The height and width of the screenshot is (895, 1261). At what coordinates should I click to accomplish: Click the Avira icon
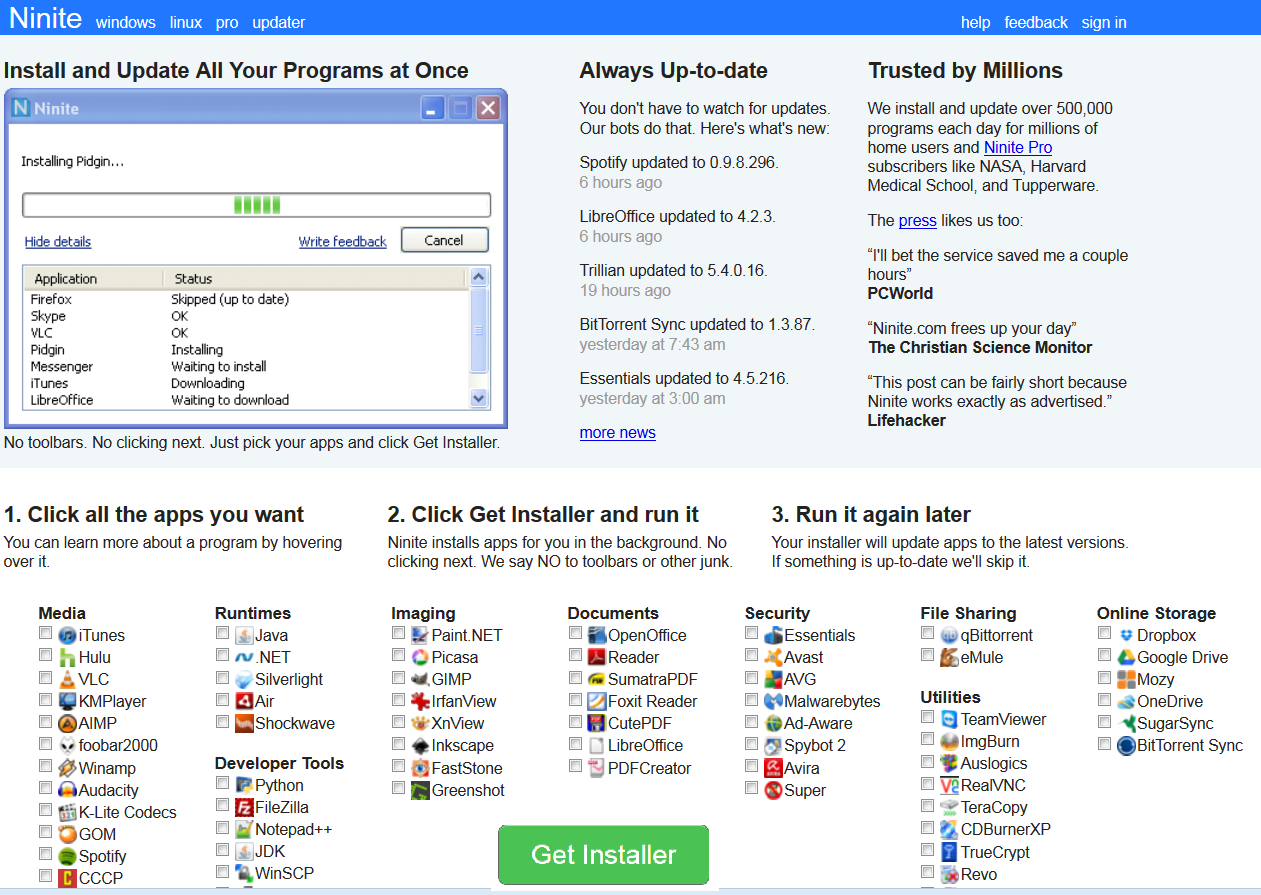pos(773,768)
